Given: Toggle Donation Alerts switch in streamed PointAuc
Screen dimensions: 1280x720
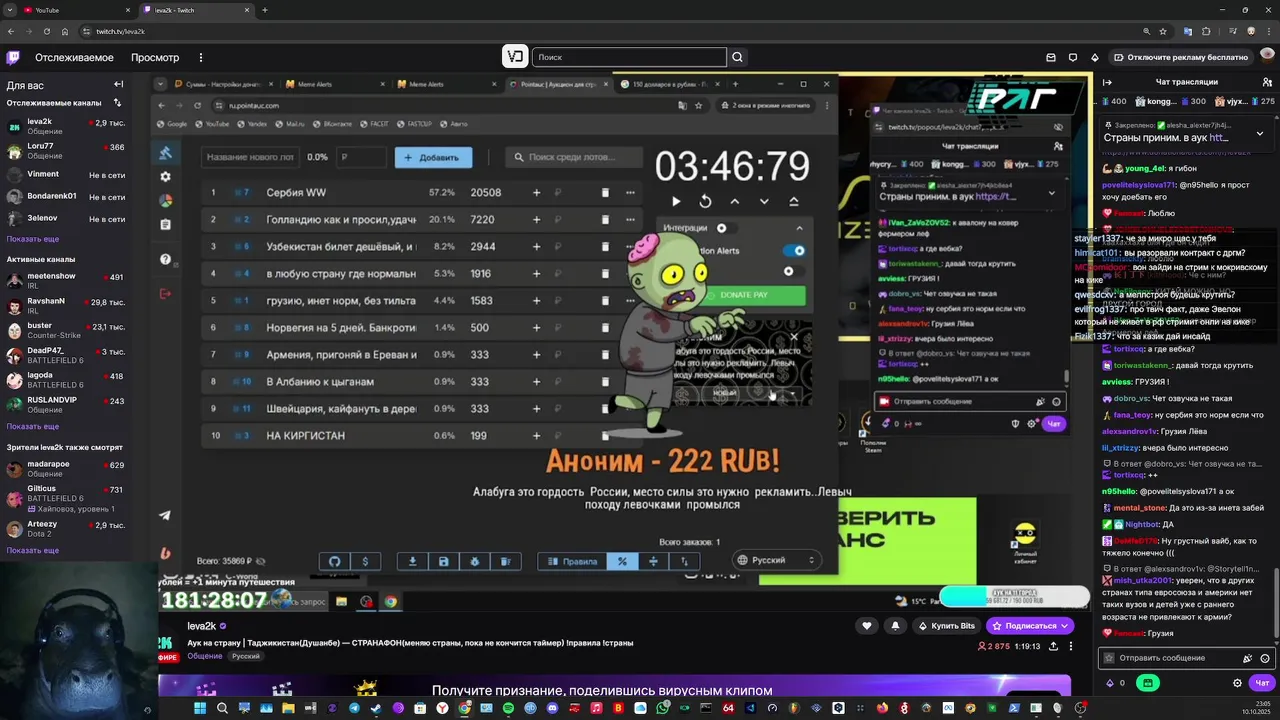Looking at the screenshot, I should click(794, 251).
